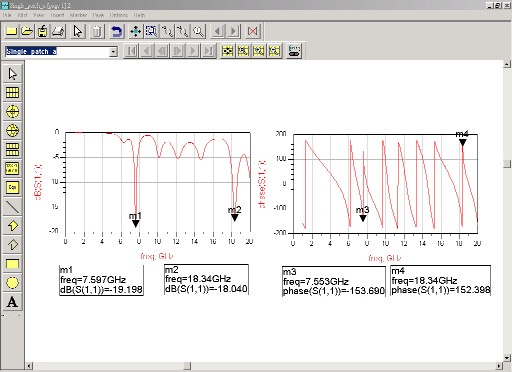Insert a polar plot from the left palette

(12, 111)
